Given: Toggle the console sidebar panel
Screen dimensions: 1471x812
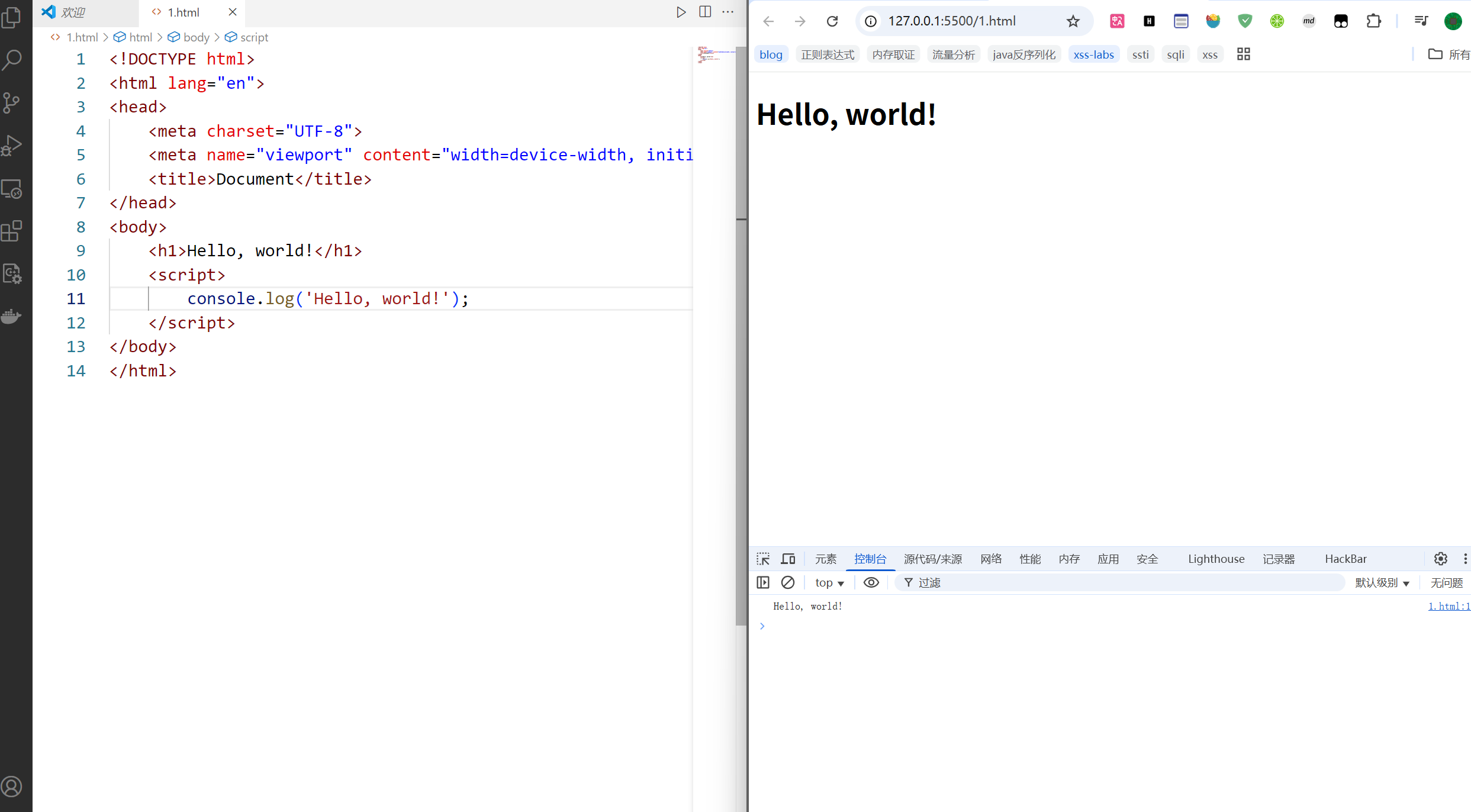Looking at the screenshot, I should coord(763,582).
